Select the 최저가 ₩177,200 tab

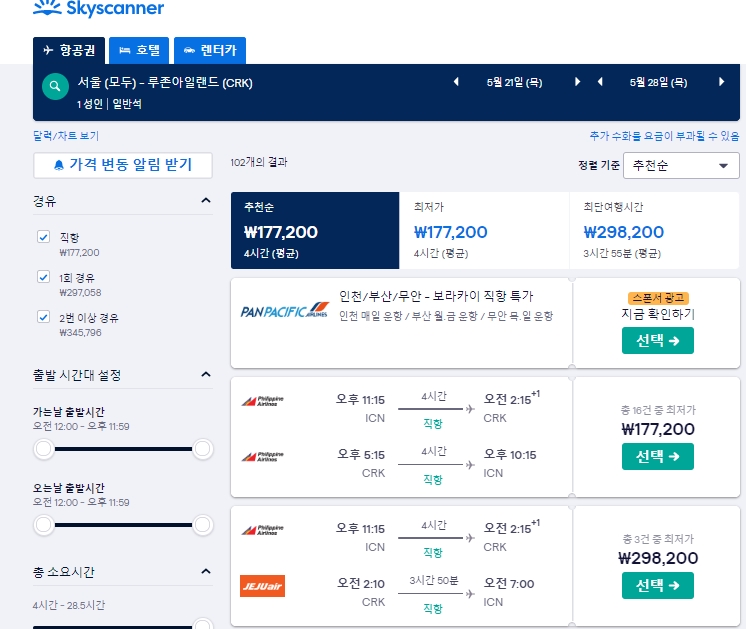click(x=484, y=230)
